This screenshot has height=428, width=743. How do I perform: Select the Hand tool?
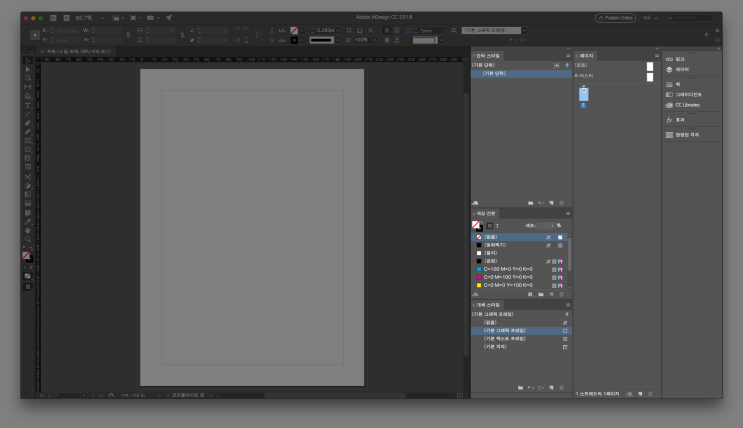tap(28, 230)
